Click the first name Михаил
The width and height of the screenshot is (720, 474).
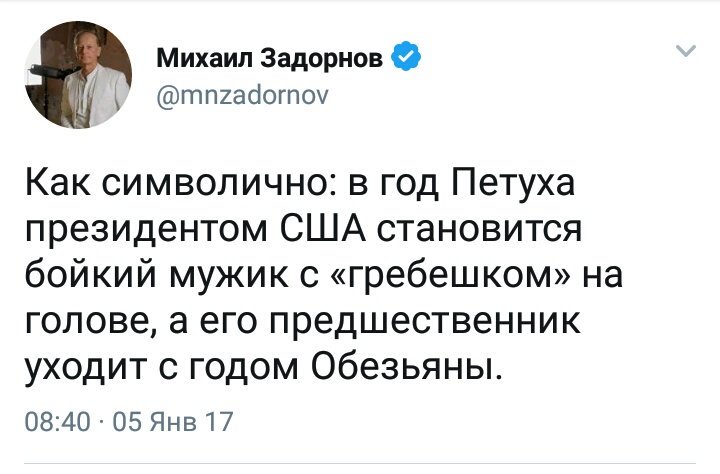[204, 57]
